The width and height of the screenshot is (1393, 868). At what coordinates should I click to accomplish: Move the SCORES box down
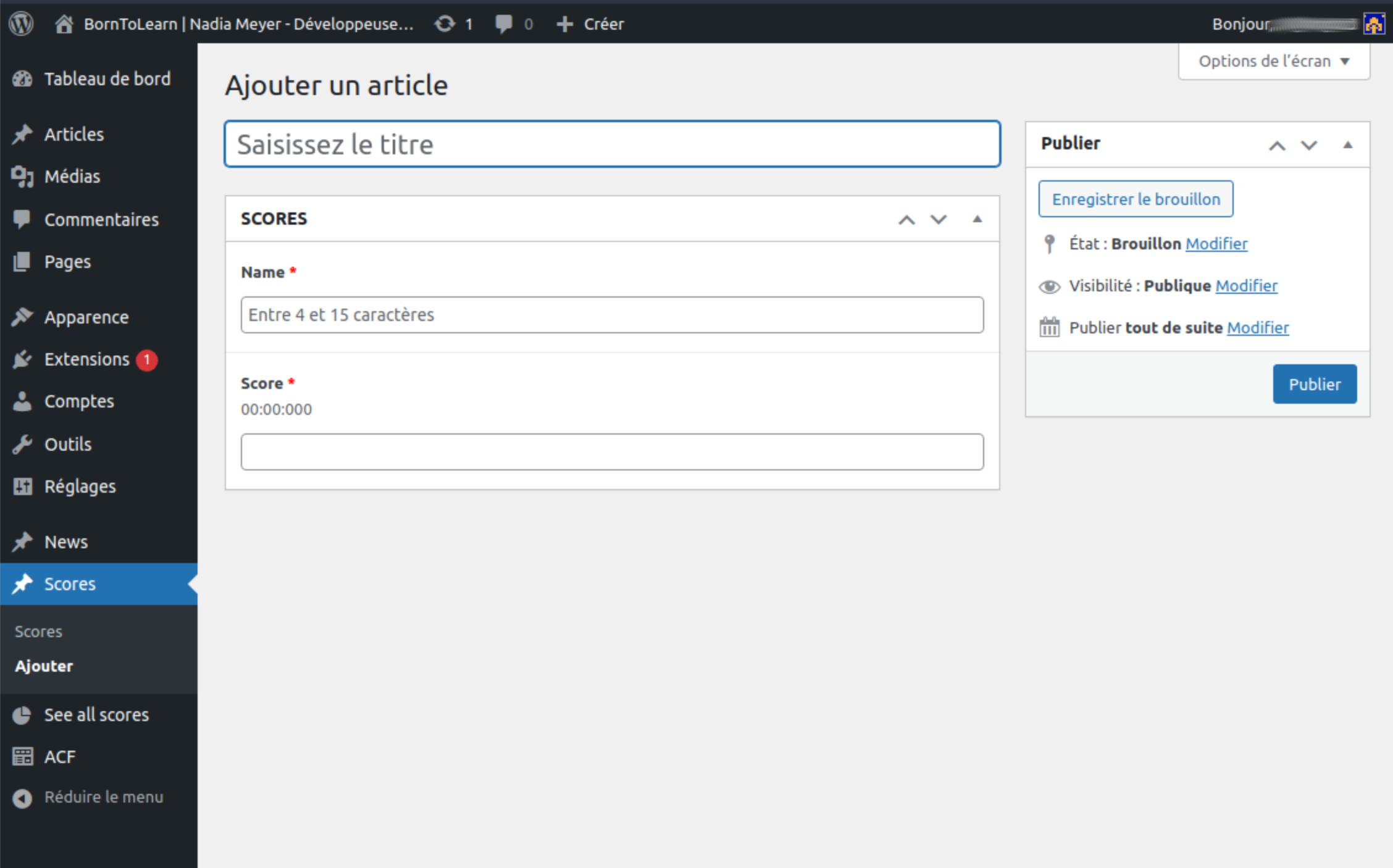939,219
